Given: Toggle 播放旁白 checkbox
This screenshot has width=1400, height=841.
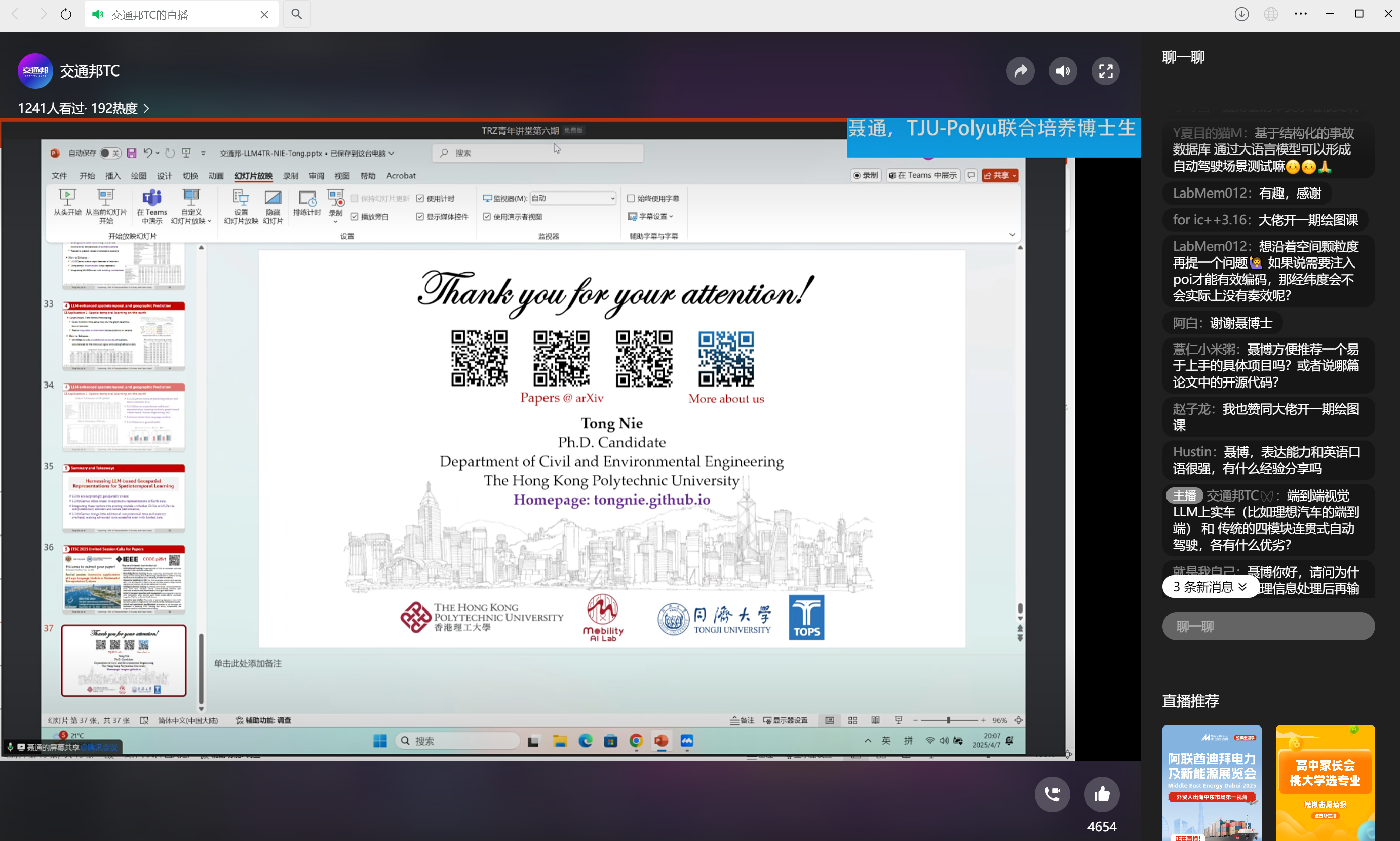Looking at the screenshot, I should tap(354, 216).
